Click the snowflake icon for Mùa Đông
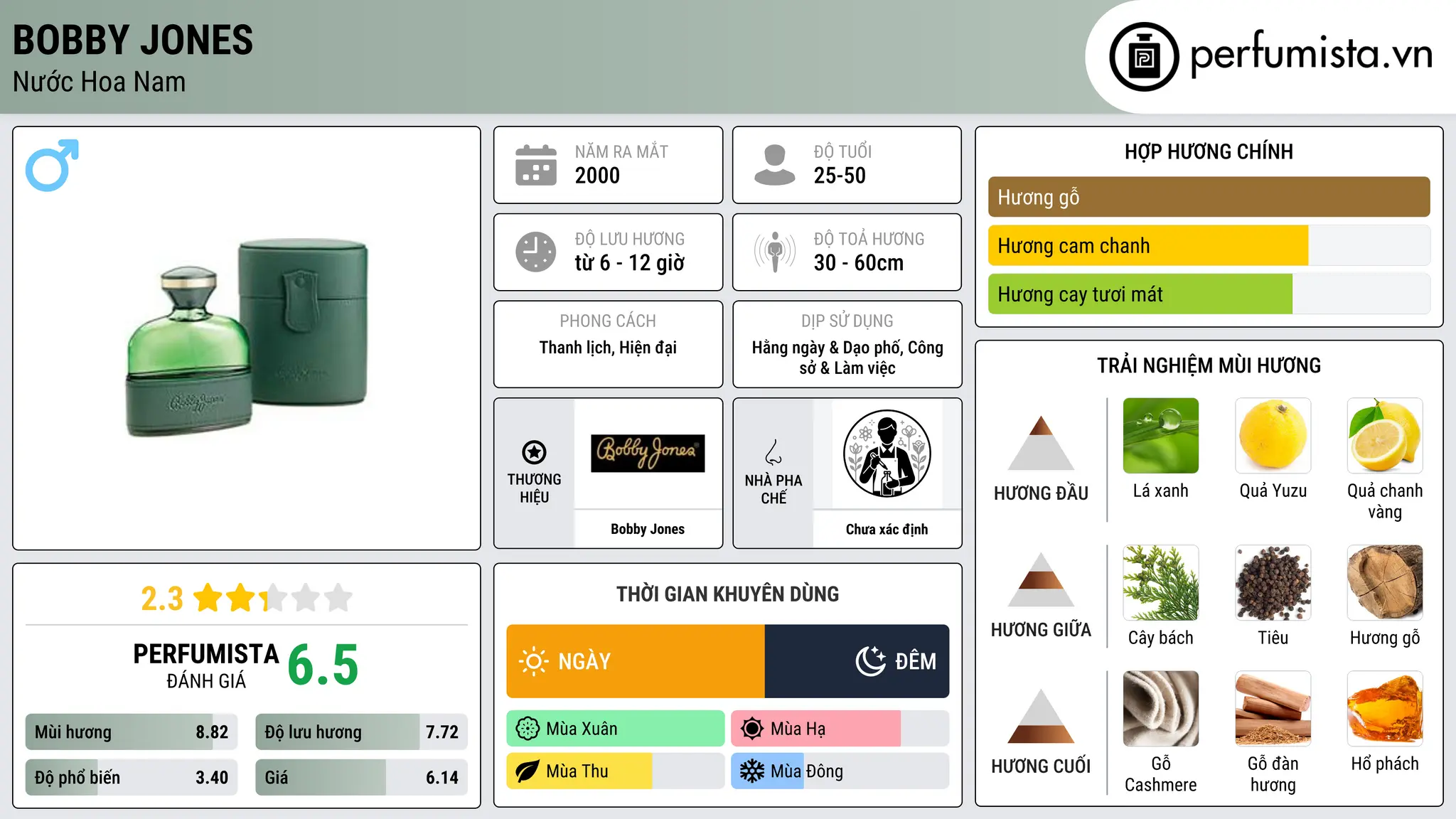 (x=752, y=771)
